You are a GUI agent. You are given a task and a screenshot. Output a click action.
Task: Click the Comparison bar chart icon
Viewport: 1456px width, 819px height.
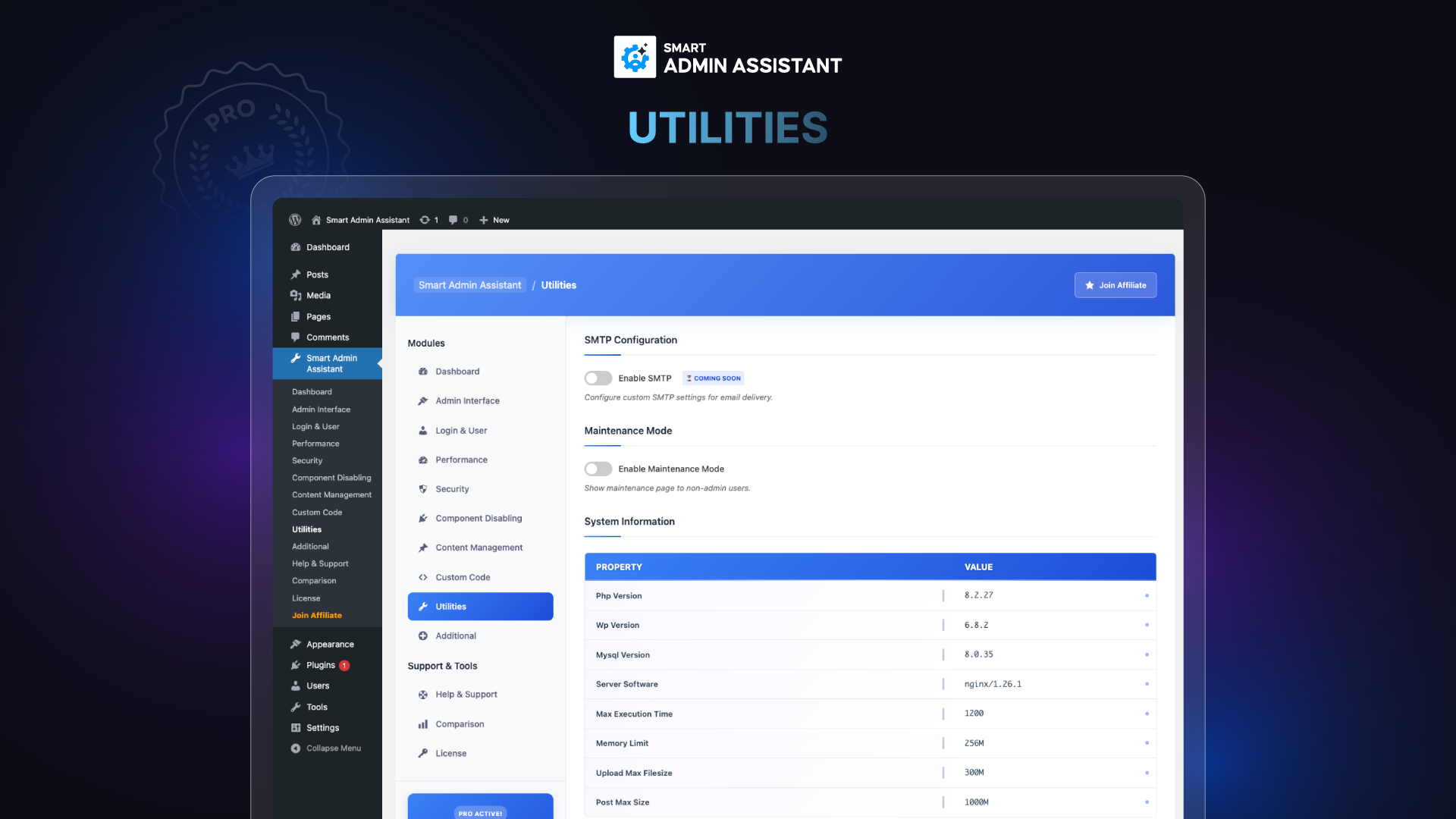[x=423, y=724]
